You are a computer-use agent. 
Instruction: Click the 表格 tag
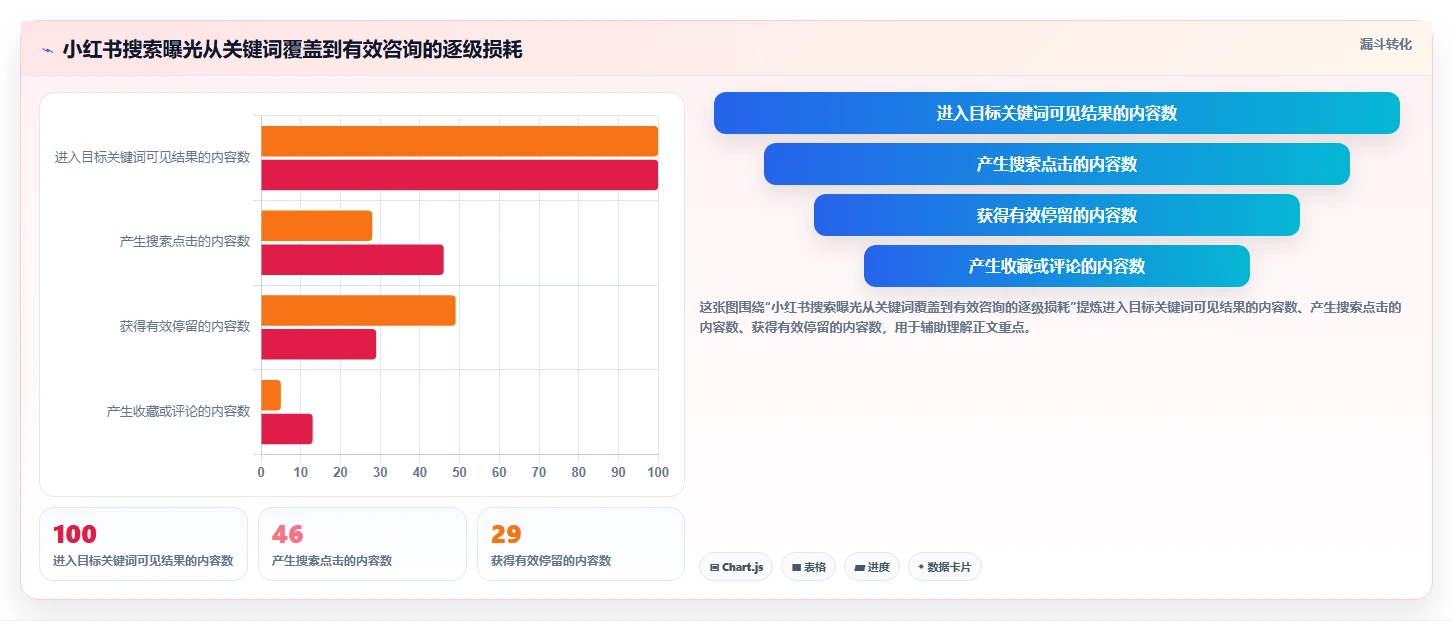(x=808, y=567)
